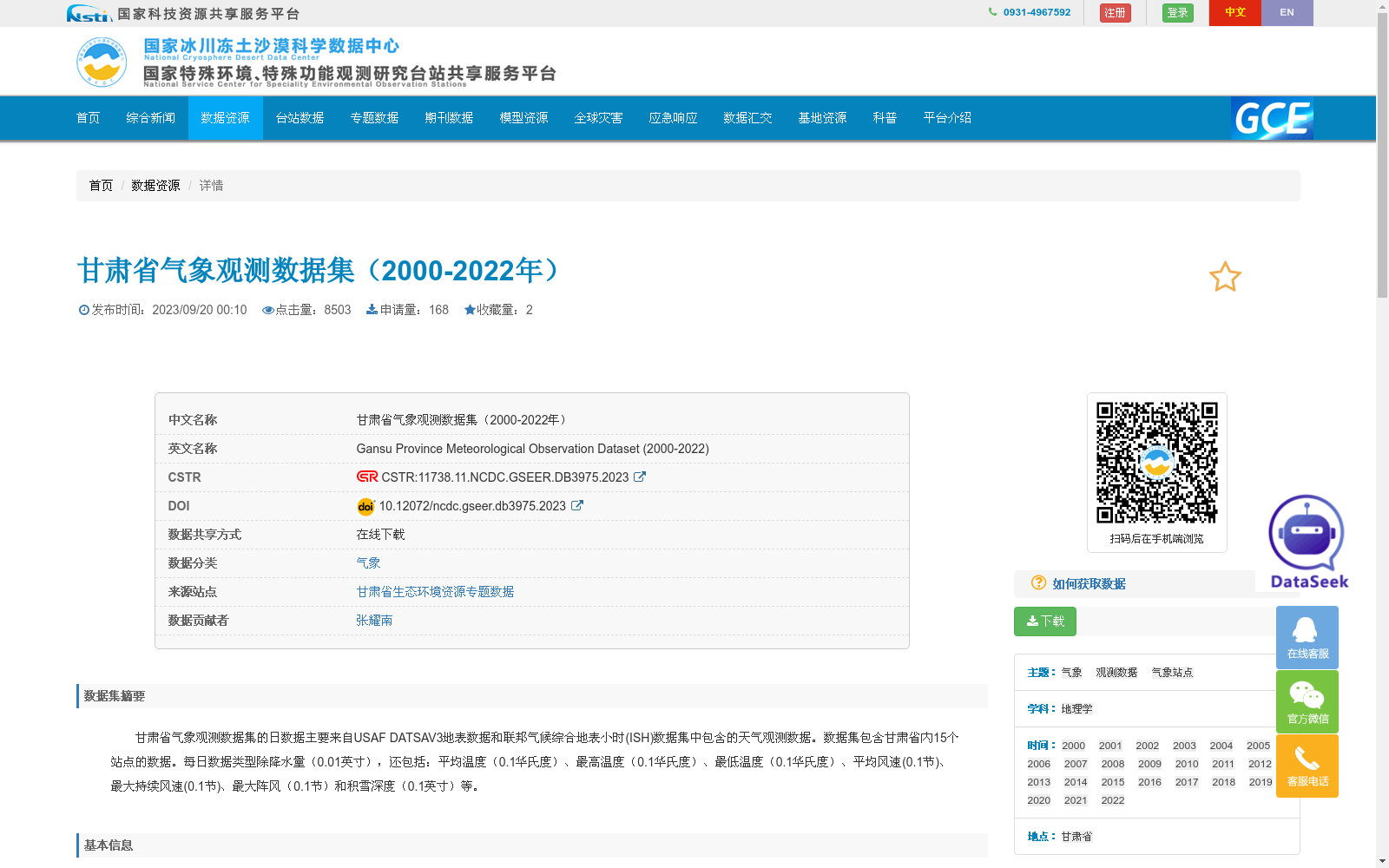Open the 台站数据 menu item
The height and width of the screenshot is (868, 1389).
[x=299, y=118]
